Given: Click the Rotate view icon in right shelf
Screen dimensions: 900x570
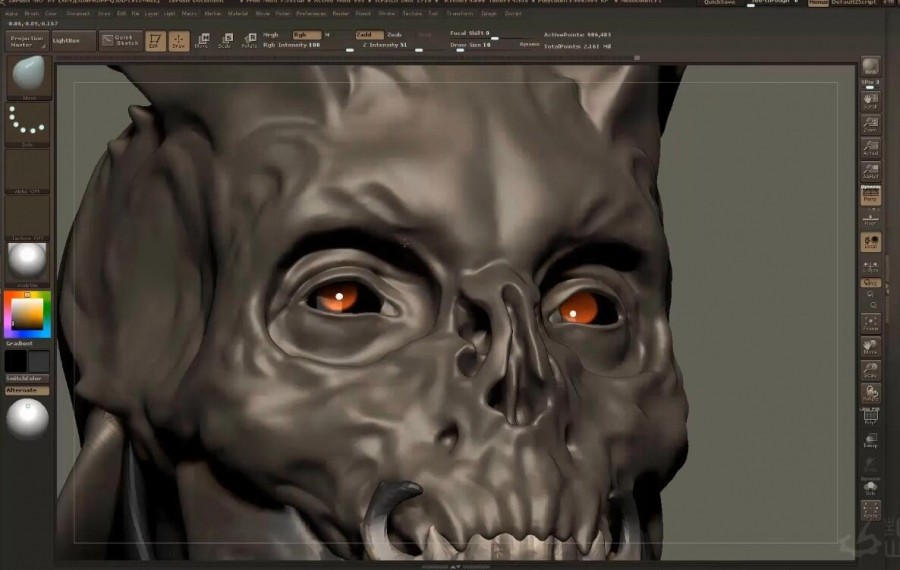Looking at the screenshot, I should (x=871, y=394).
